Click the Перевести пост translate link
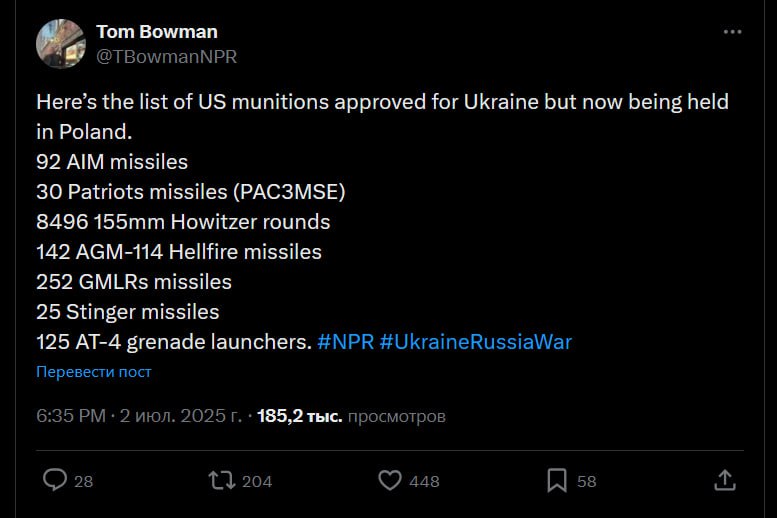Viewport: 777px width, 518px height. pos(94,372)
